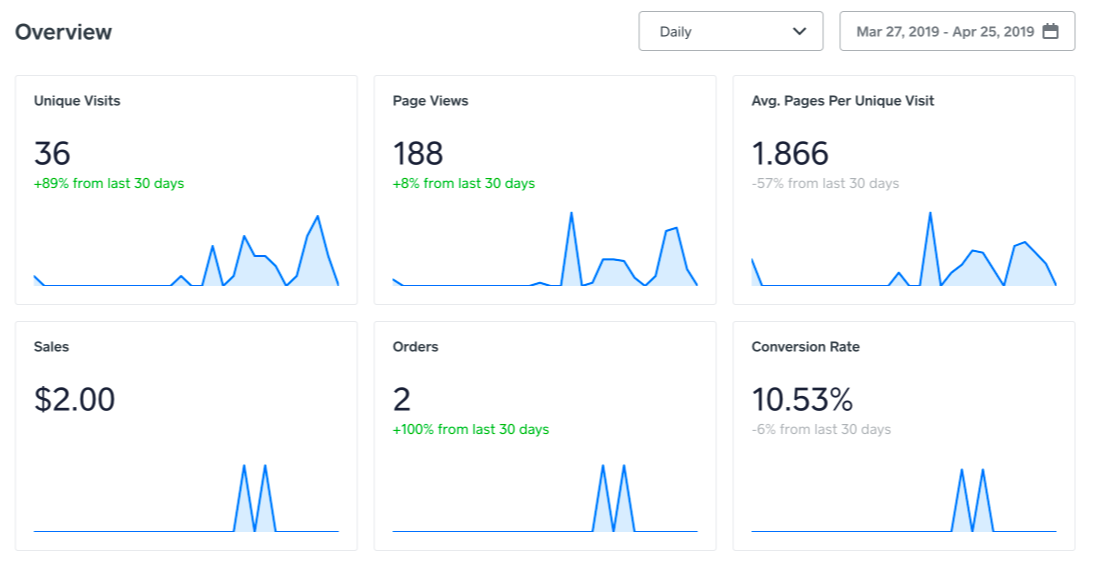Click the calendar icon in the date range selector
The height and width of the screenshot is (582, 1103).
(1051, 31)
